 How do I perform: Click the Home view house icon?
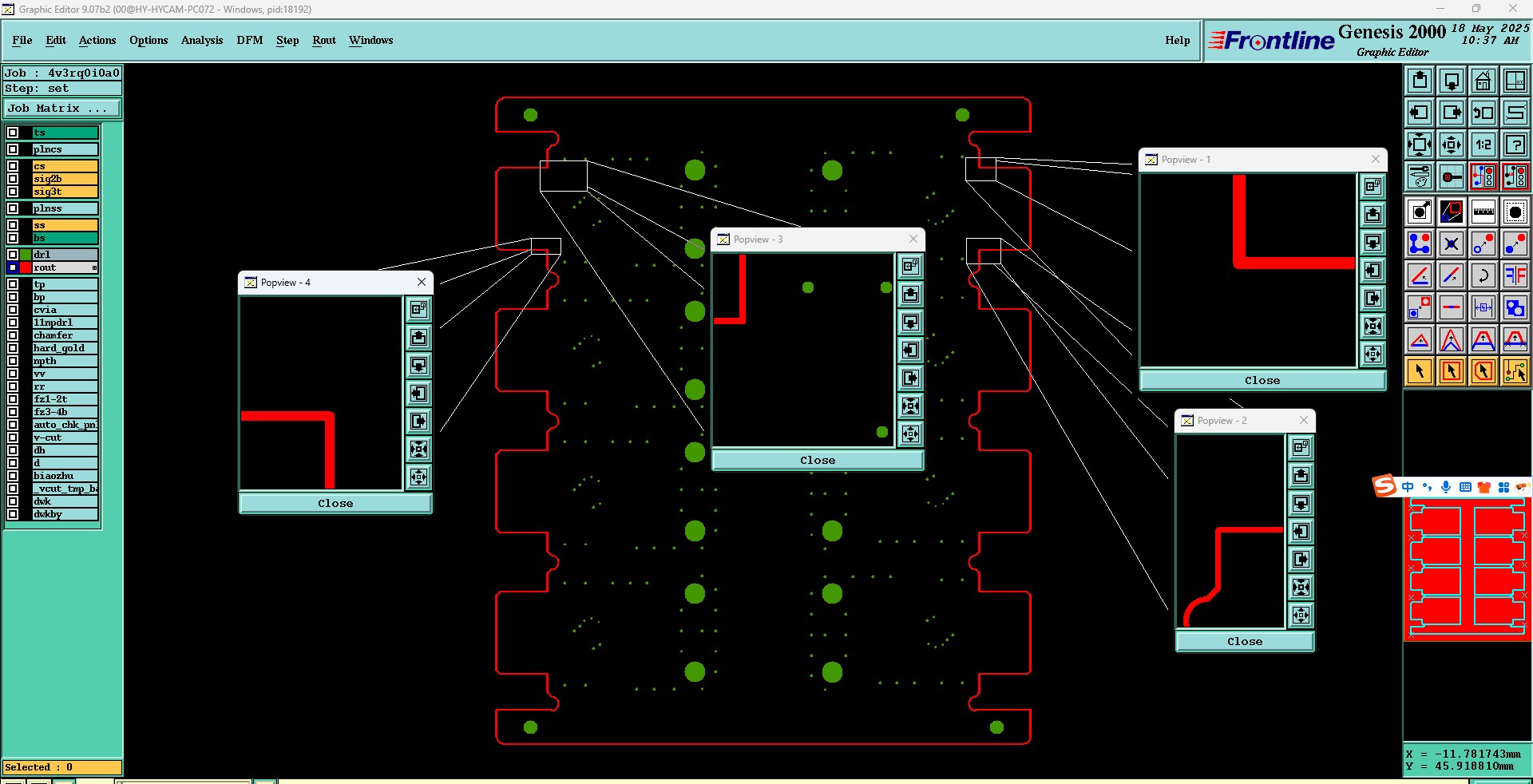tap(1483, 81)
